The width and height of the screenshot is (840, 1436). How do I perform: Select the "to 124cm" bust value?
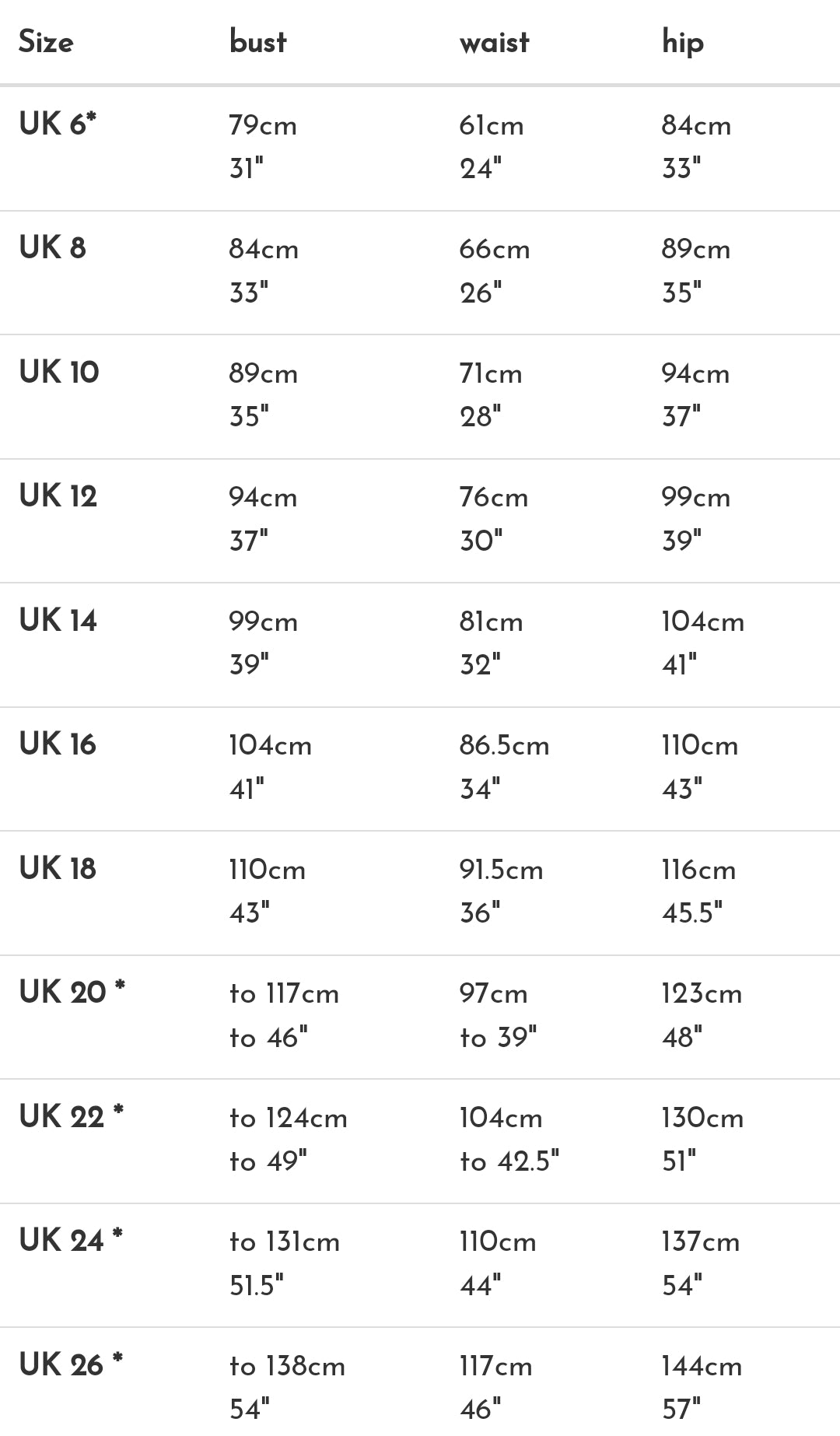[289, 1119]
